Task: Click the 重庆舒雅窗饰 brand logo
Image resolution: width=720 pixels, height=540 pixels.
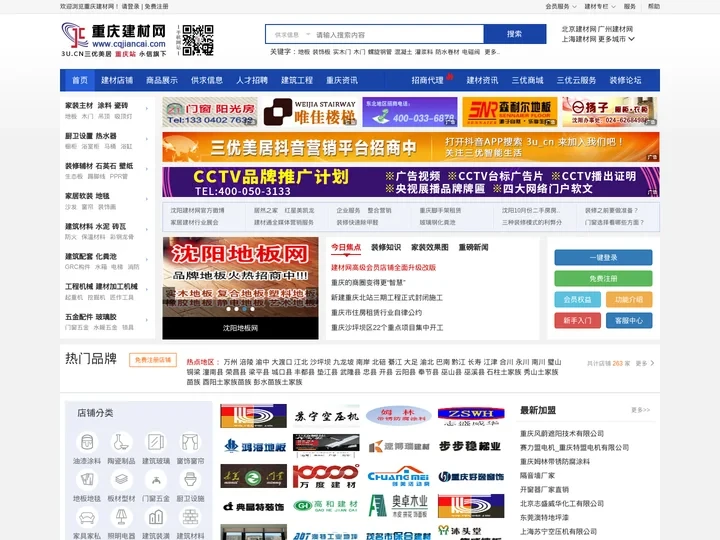Action: coord(471,476)
